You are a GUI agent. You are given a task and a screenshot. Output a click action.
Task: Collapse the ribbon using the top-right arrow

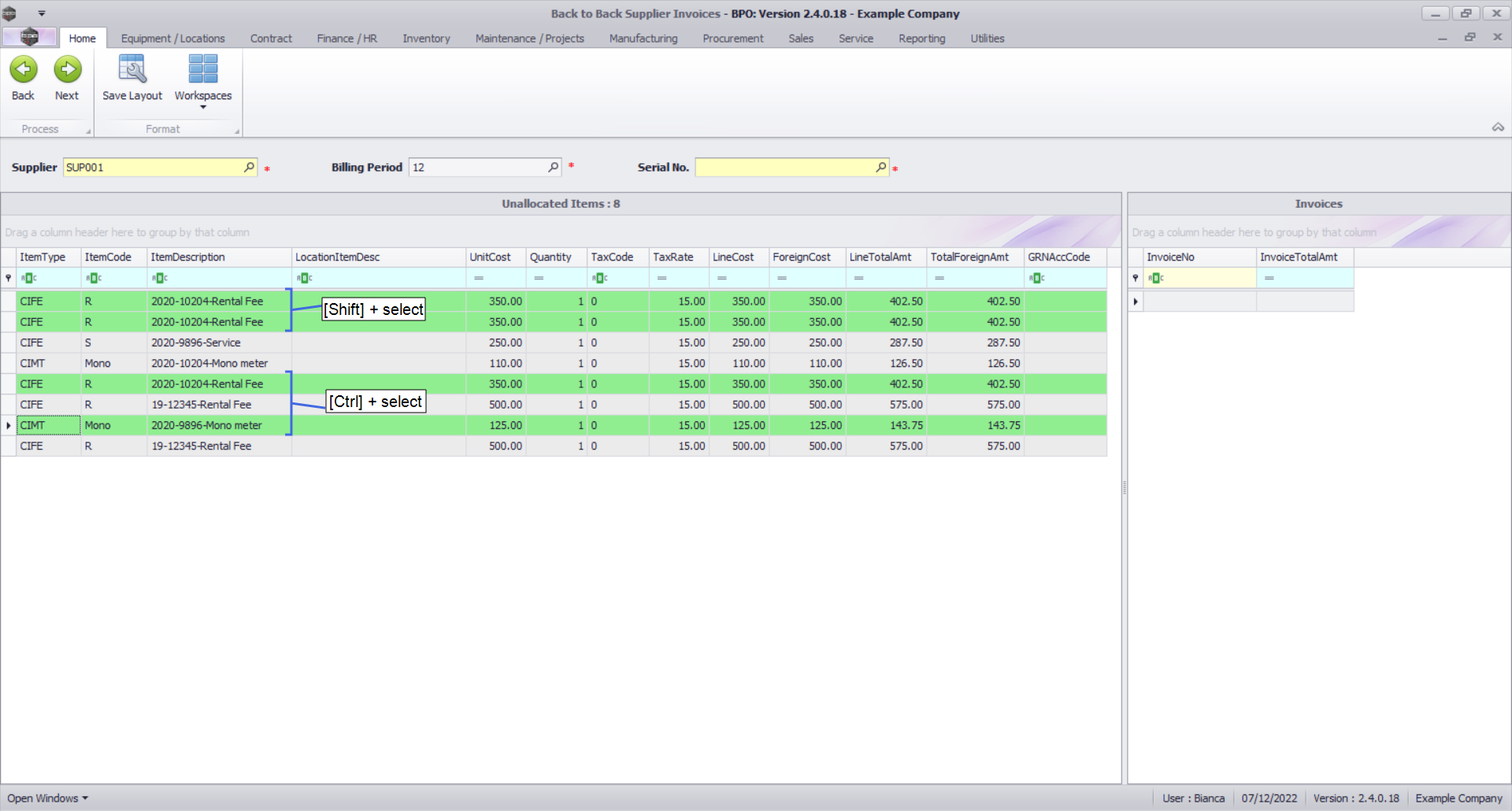coord(1498,128)
